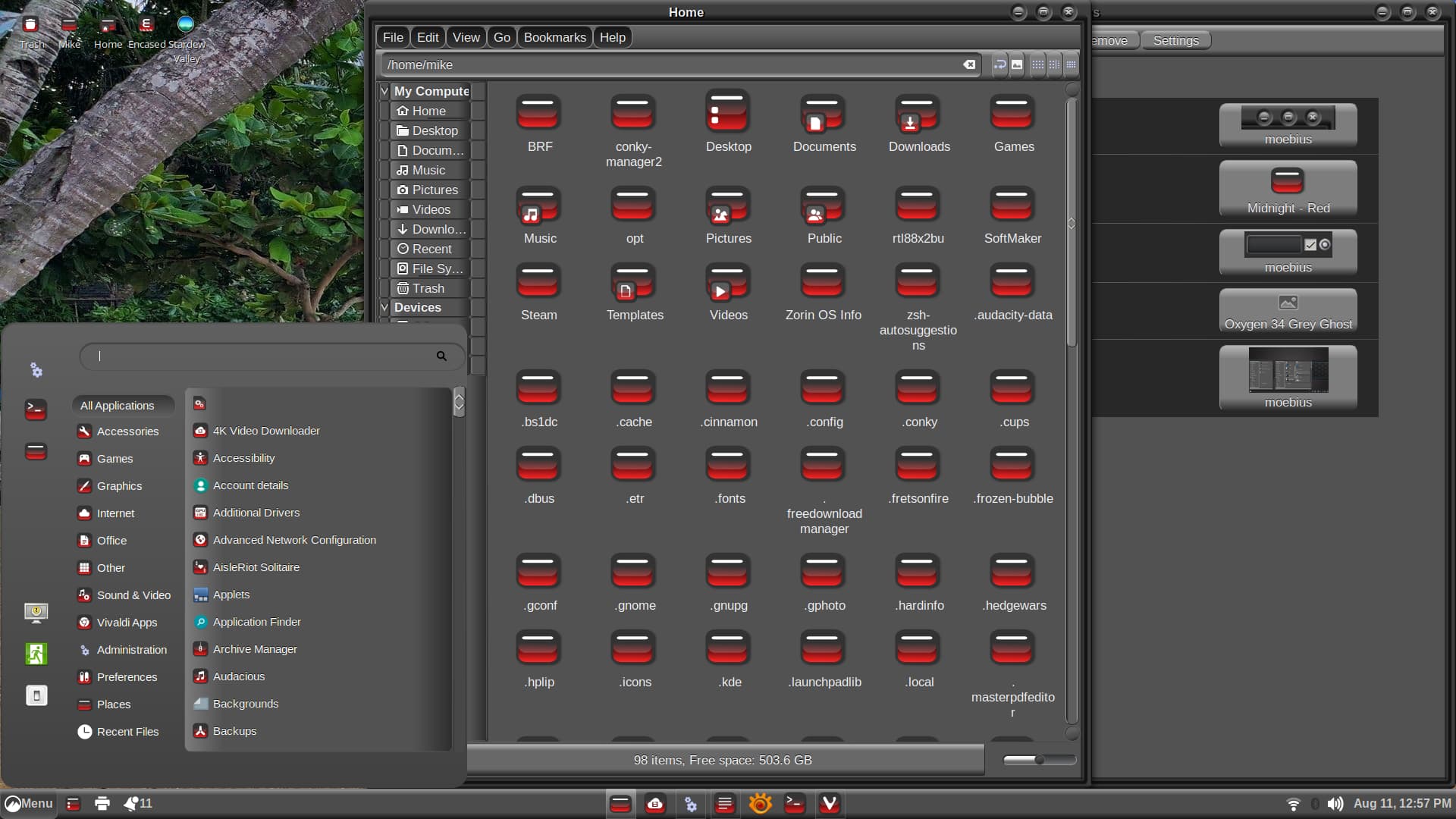Collapse the My Computer sidebar section
Screen dimensions: 1456x819
coord(384,91)
